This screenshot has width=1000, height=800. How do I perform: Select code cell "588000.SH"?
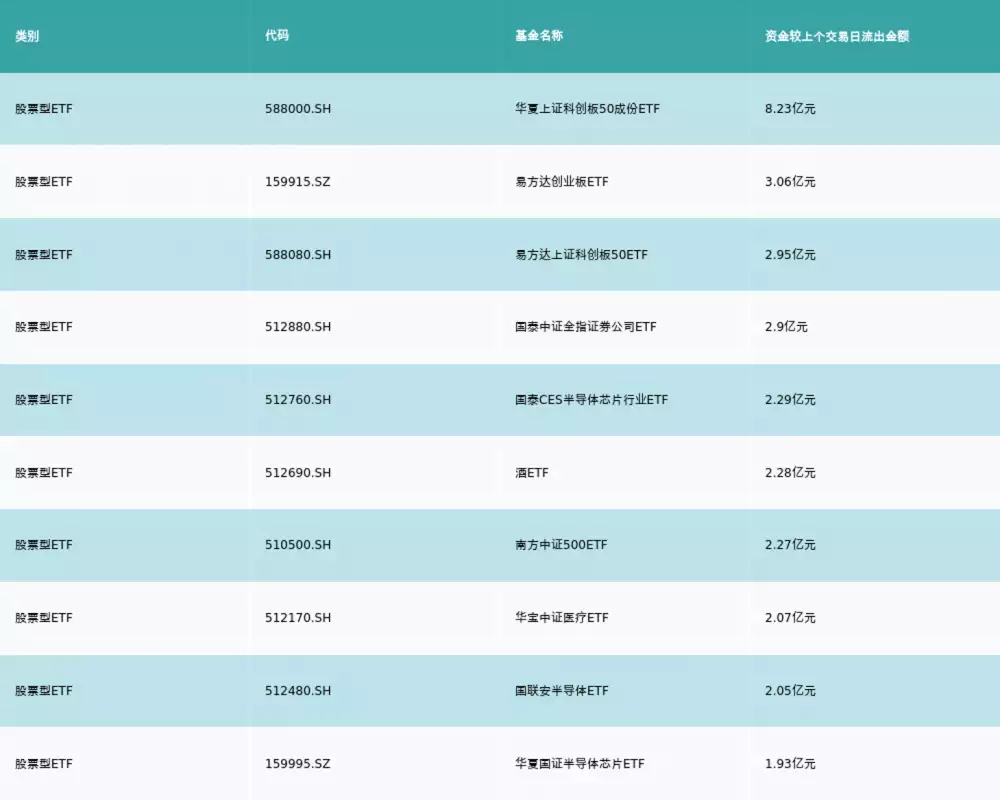point(298,109)
